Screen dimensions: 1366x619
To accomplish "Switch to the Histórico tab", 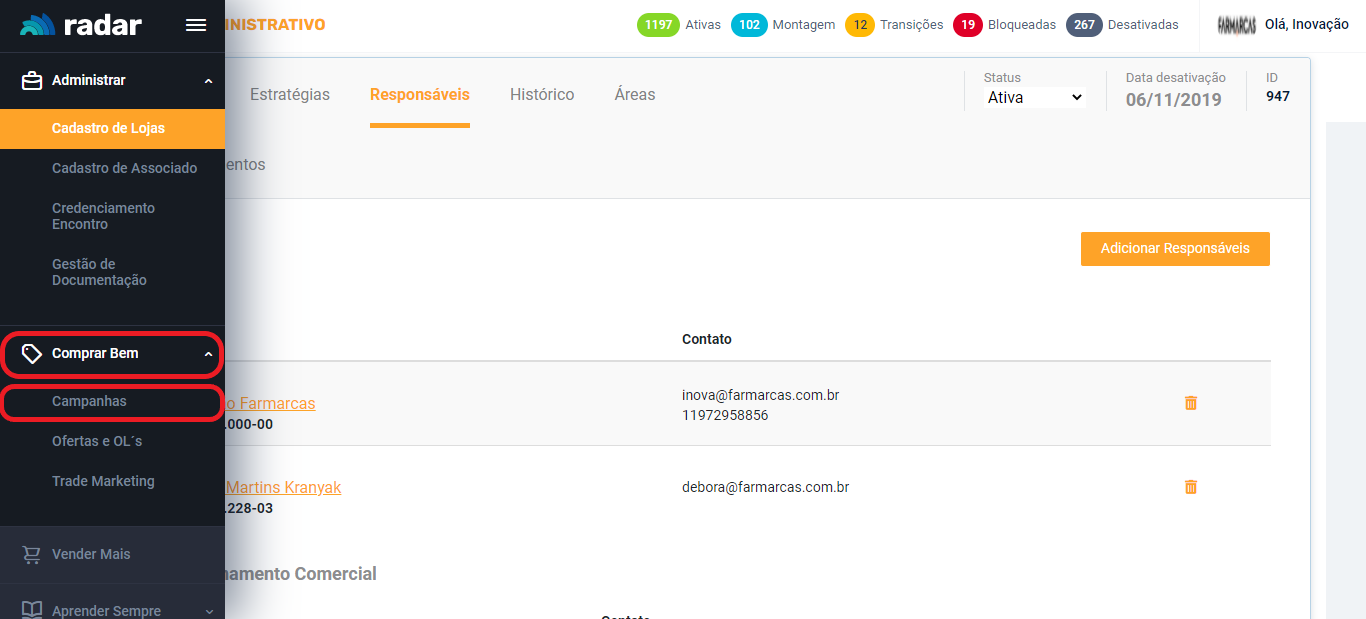I will pos(542,95).
